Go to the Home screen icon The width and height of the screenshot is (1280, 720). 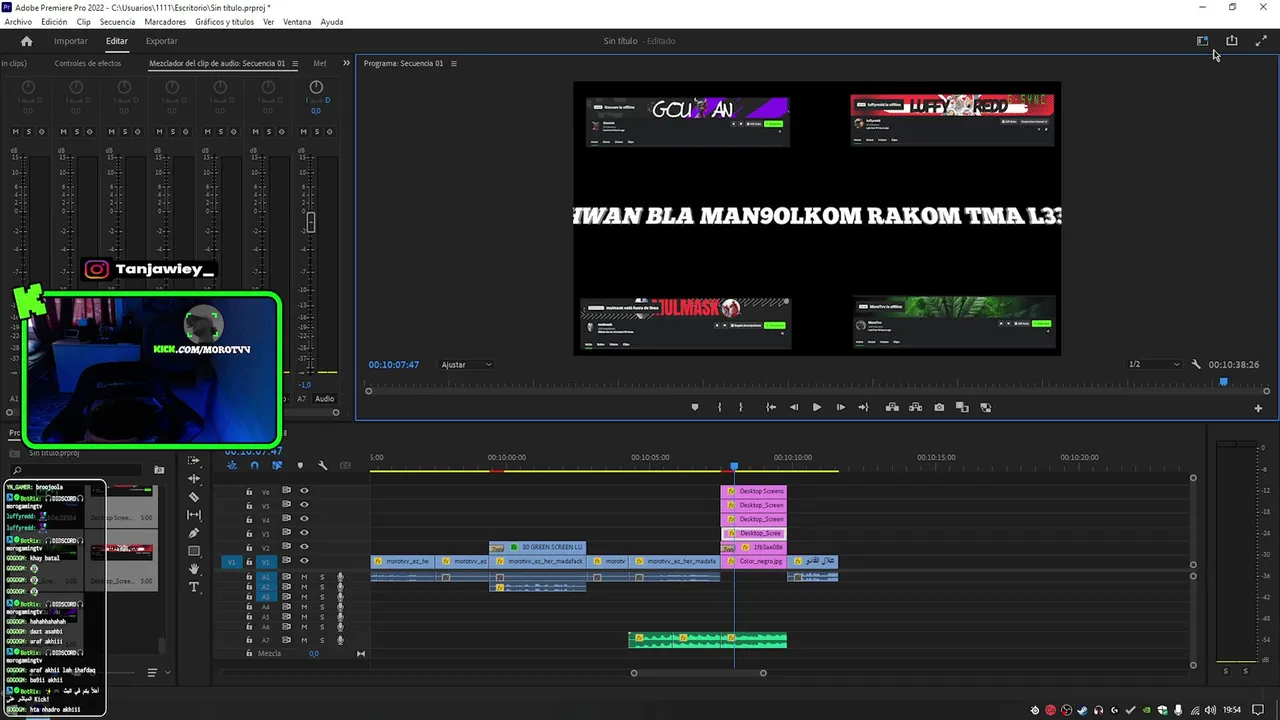[26, 41]
